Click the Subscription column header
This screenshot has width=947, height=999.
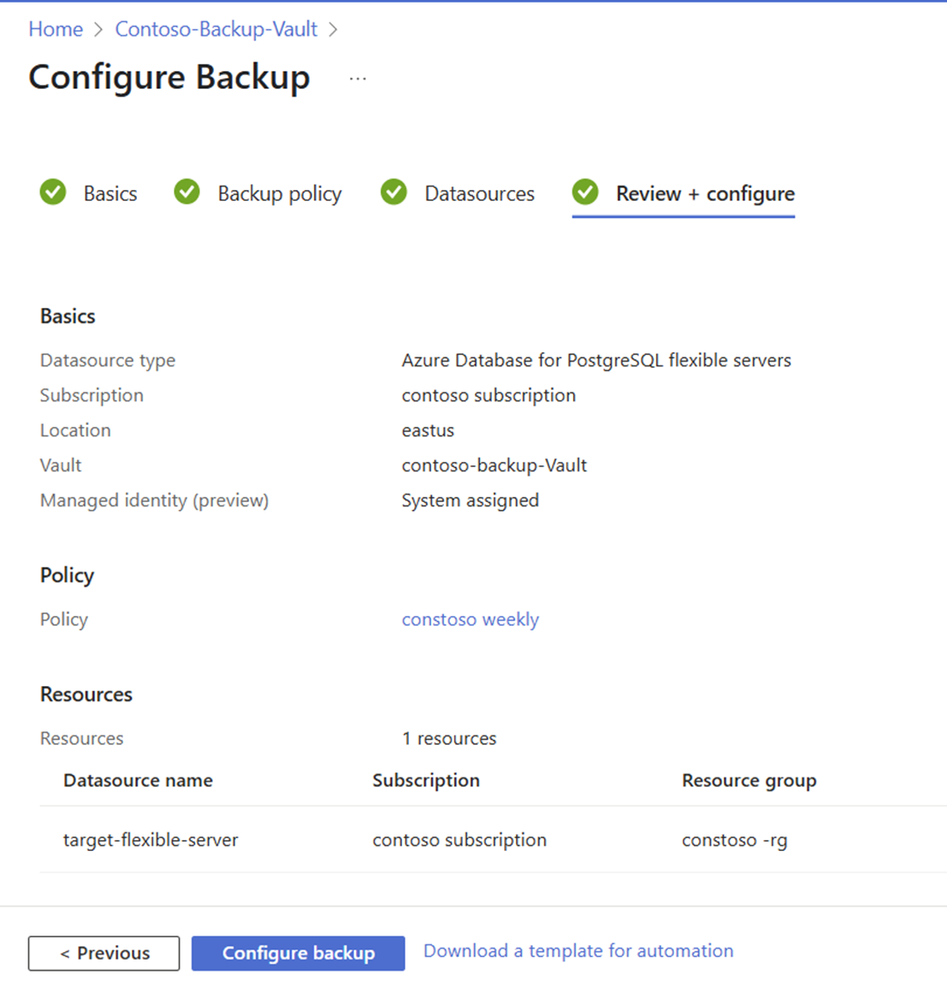(x=426, y=781)
